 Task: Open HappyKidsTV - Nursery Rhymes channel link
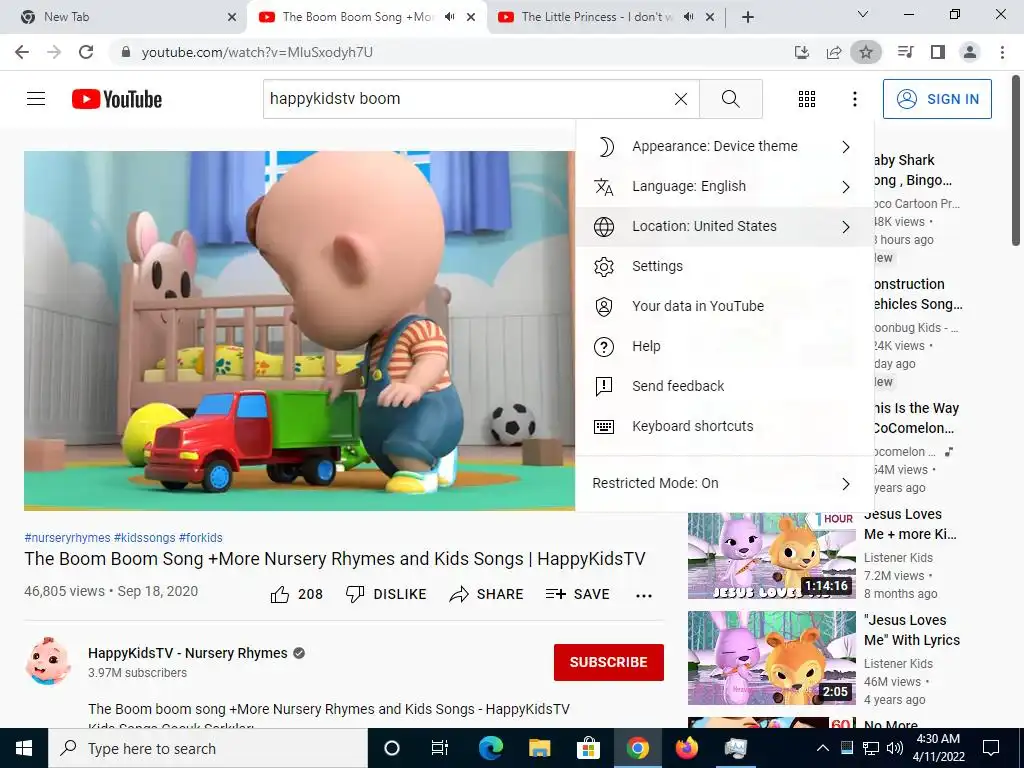(187, 653)
